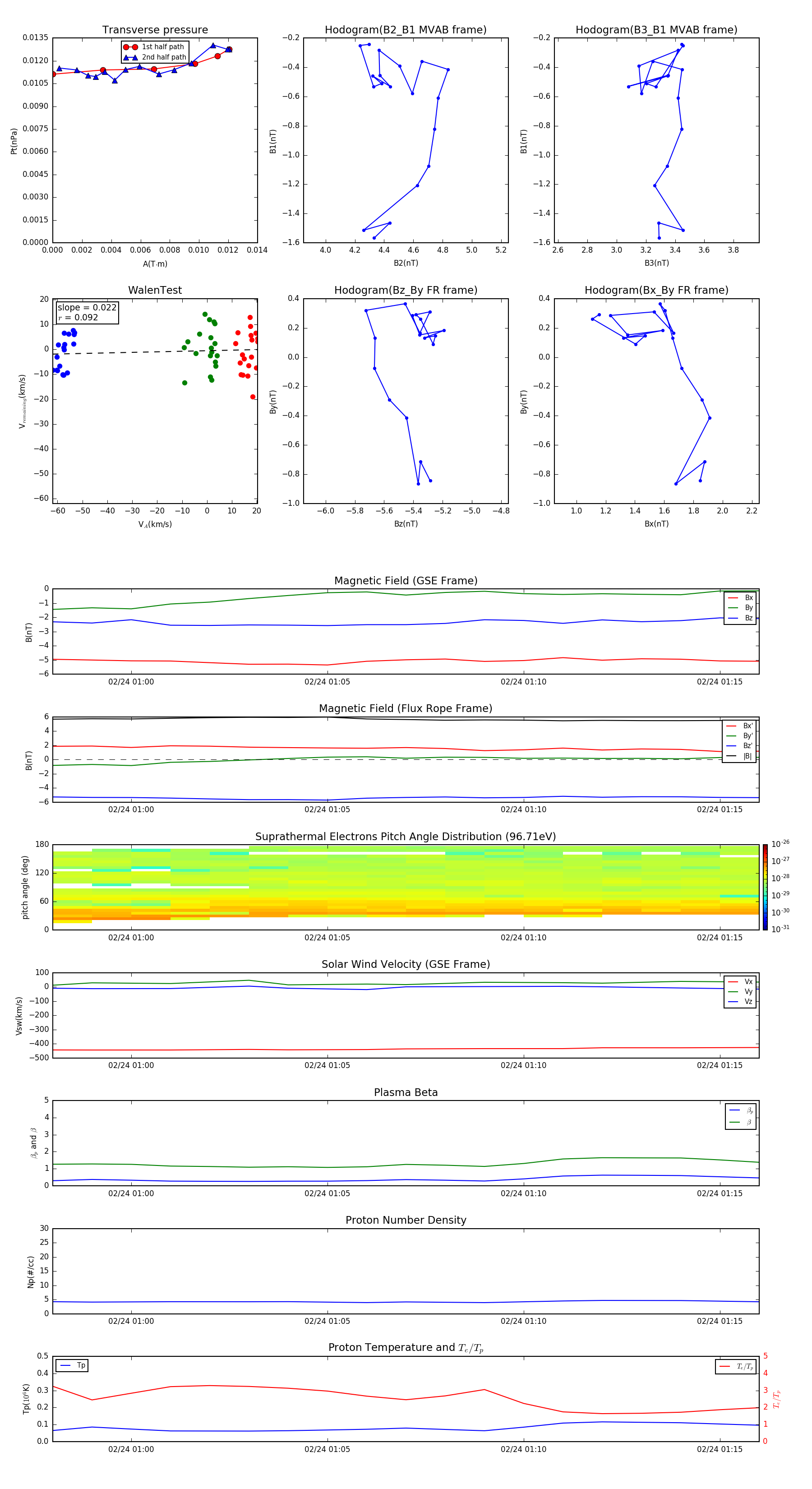This screenshot has height=1489, width=812.
Task: Click the 'Hodogram(Bz_By FR frame)' title
Action: (x=406, y=290)
